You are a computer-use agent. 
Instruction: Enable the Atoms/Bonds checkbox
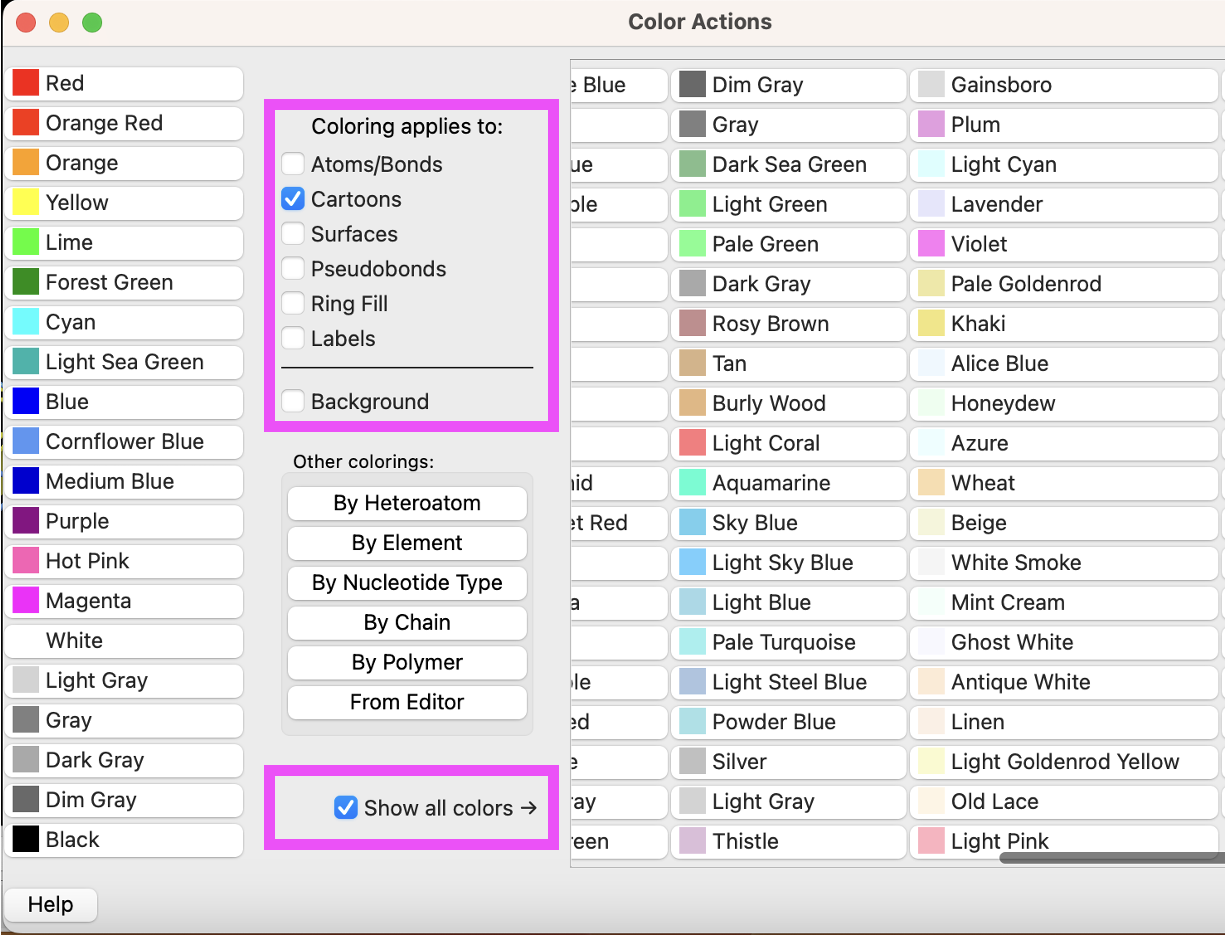[293, 164]
